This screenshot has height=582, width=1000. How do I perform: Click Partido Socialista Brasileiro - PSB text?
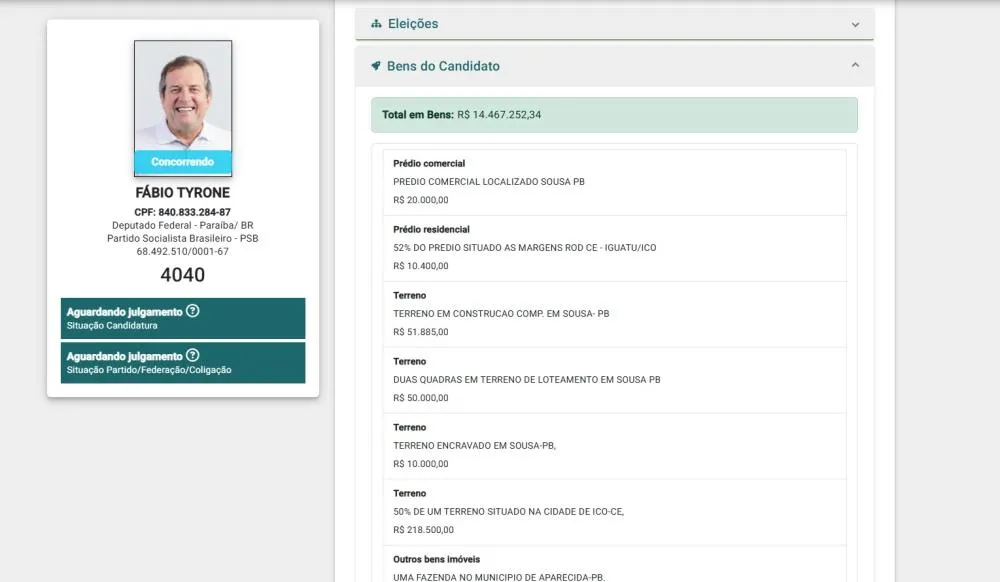[182, 238]
